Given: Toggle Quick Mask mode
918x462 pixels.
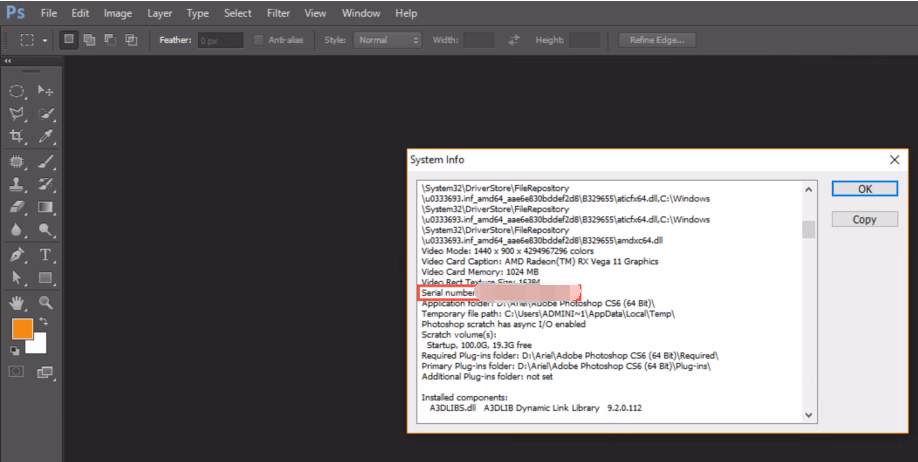Looking at the screenshot, I should (17, 372).
